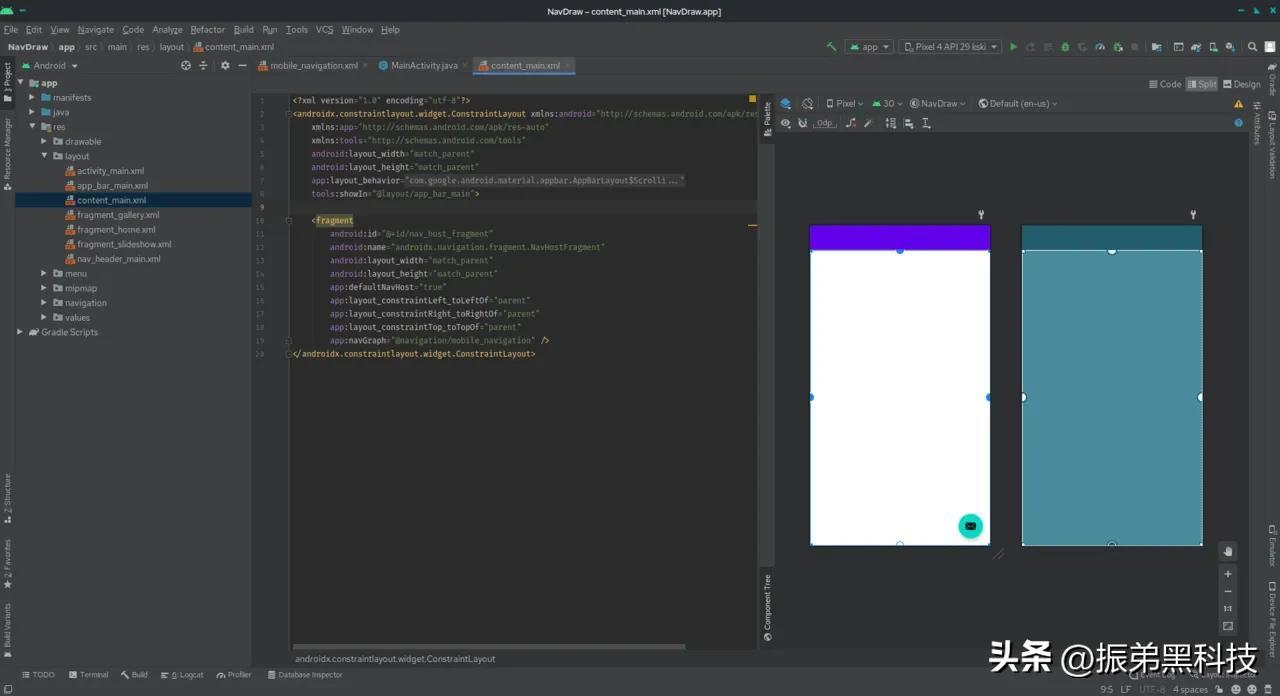Viewport: 1280px width, 696px height.
Task: Click the 0dp default margins field
Action: click(825, 123)
